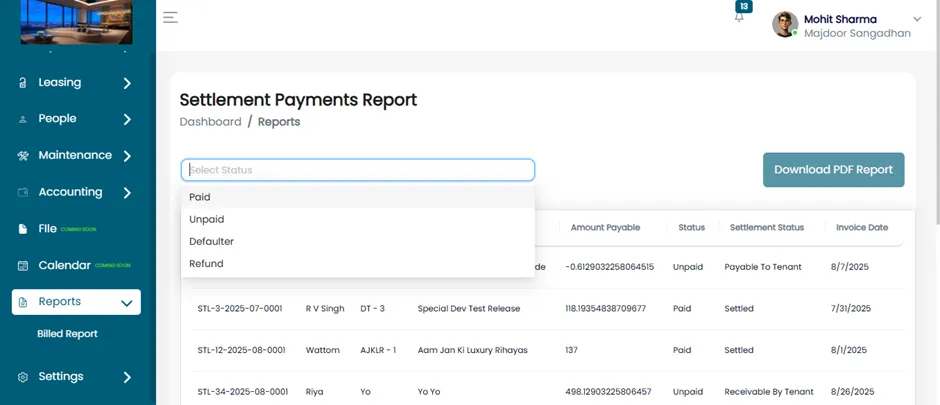Click the Calendar sidebar icon
Screen dimensions: 940x405
click(x=23, y=265)
